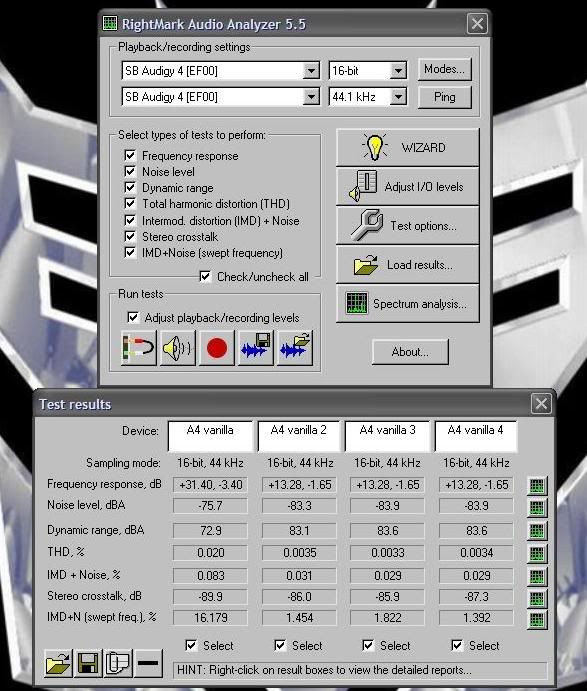Open the THD graph icon

point(536,554)
